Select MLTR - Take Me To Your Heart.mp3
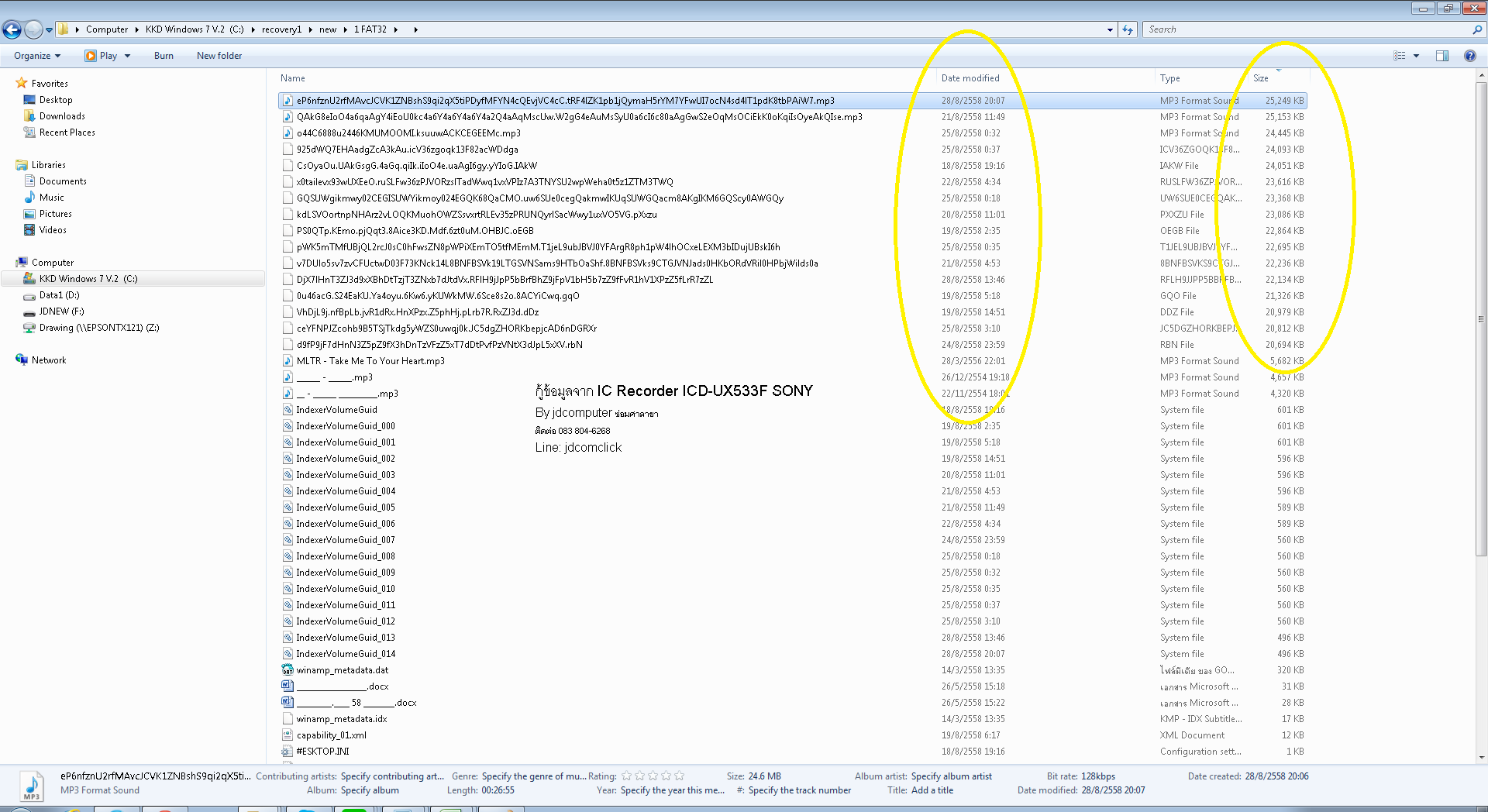Screen dimensions: 1488x812 pos(370,361)
